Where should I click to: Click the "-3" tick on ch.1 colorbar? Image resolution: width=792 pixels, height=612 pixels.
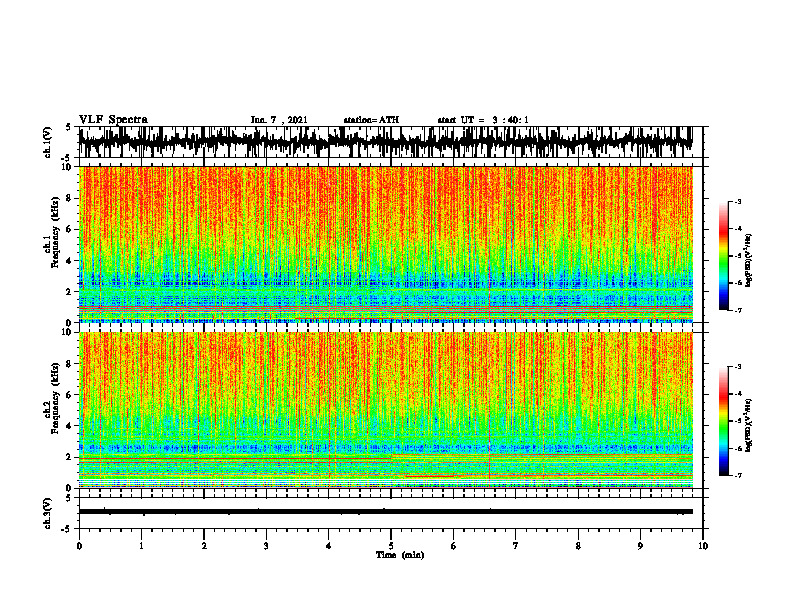click(x=738, y=202)
